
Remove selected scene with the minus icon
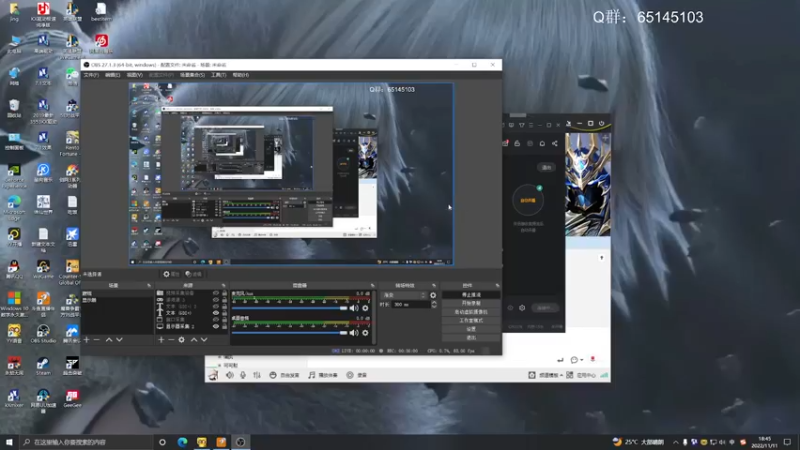pos(97,340)
